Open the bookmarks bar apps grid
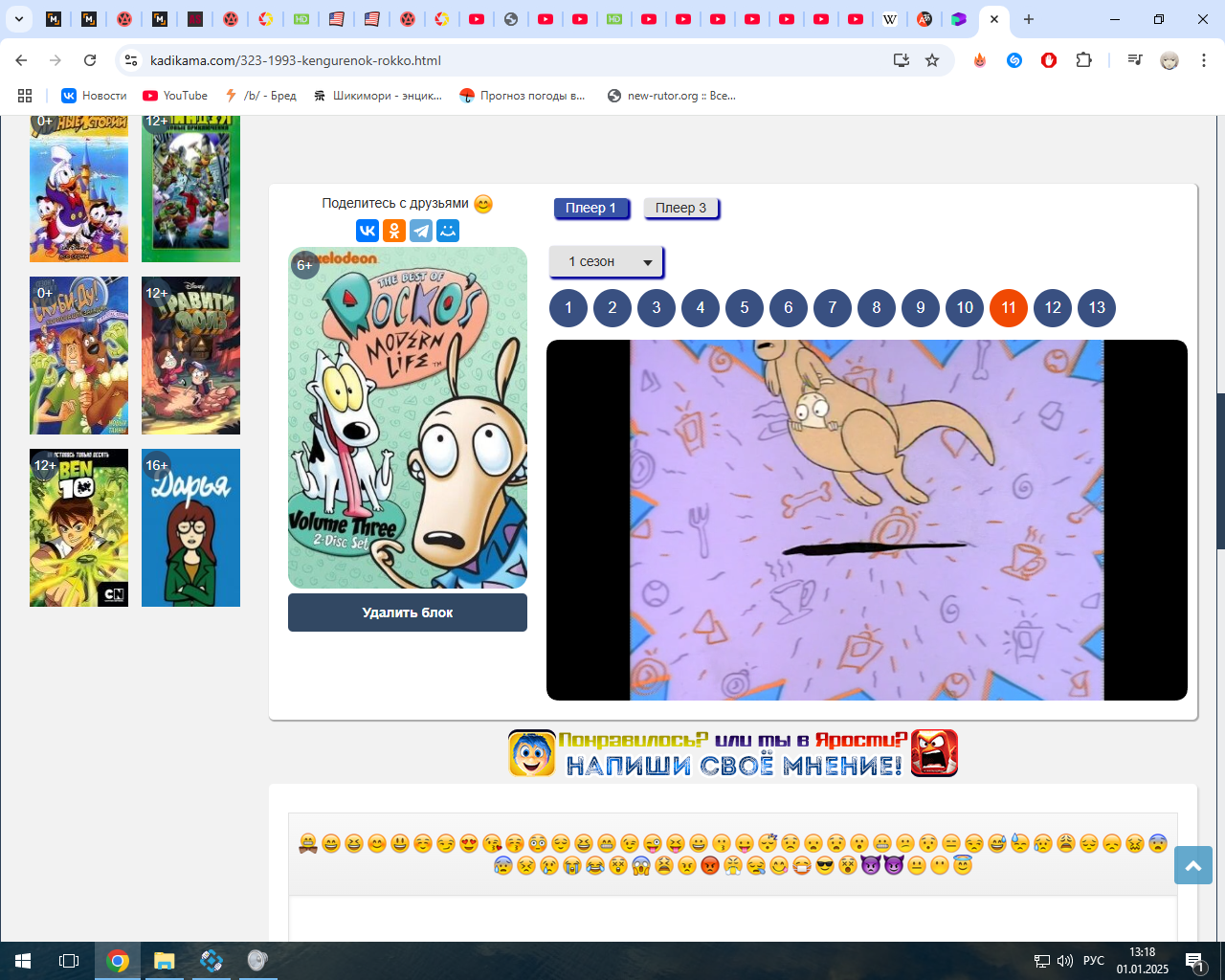The image size is (1225, 980). [x=25, y=96]
